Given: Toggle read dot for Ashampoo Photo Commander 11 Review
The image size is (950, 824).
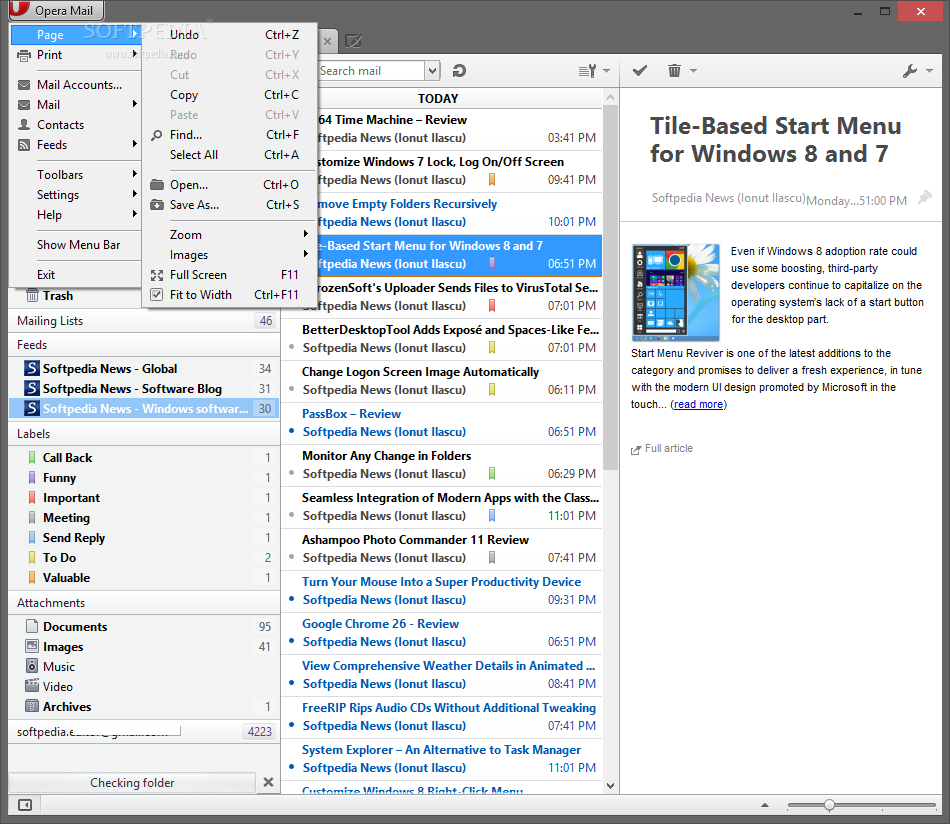Looking at the screenshot, I should 291,557.
